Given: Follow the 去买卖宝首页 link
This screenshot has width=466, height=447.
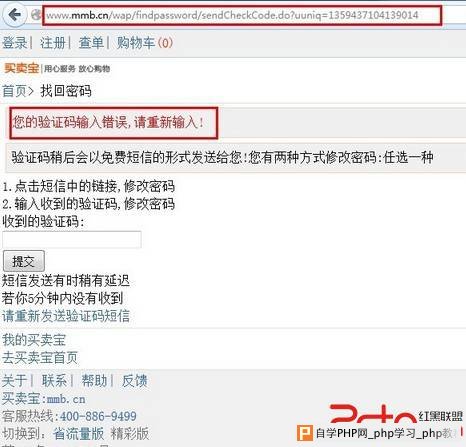Looking at the screenshot, I should tap(40, 358).
